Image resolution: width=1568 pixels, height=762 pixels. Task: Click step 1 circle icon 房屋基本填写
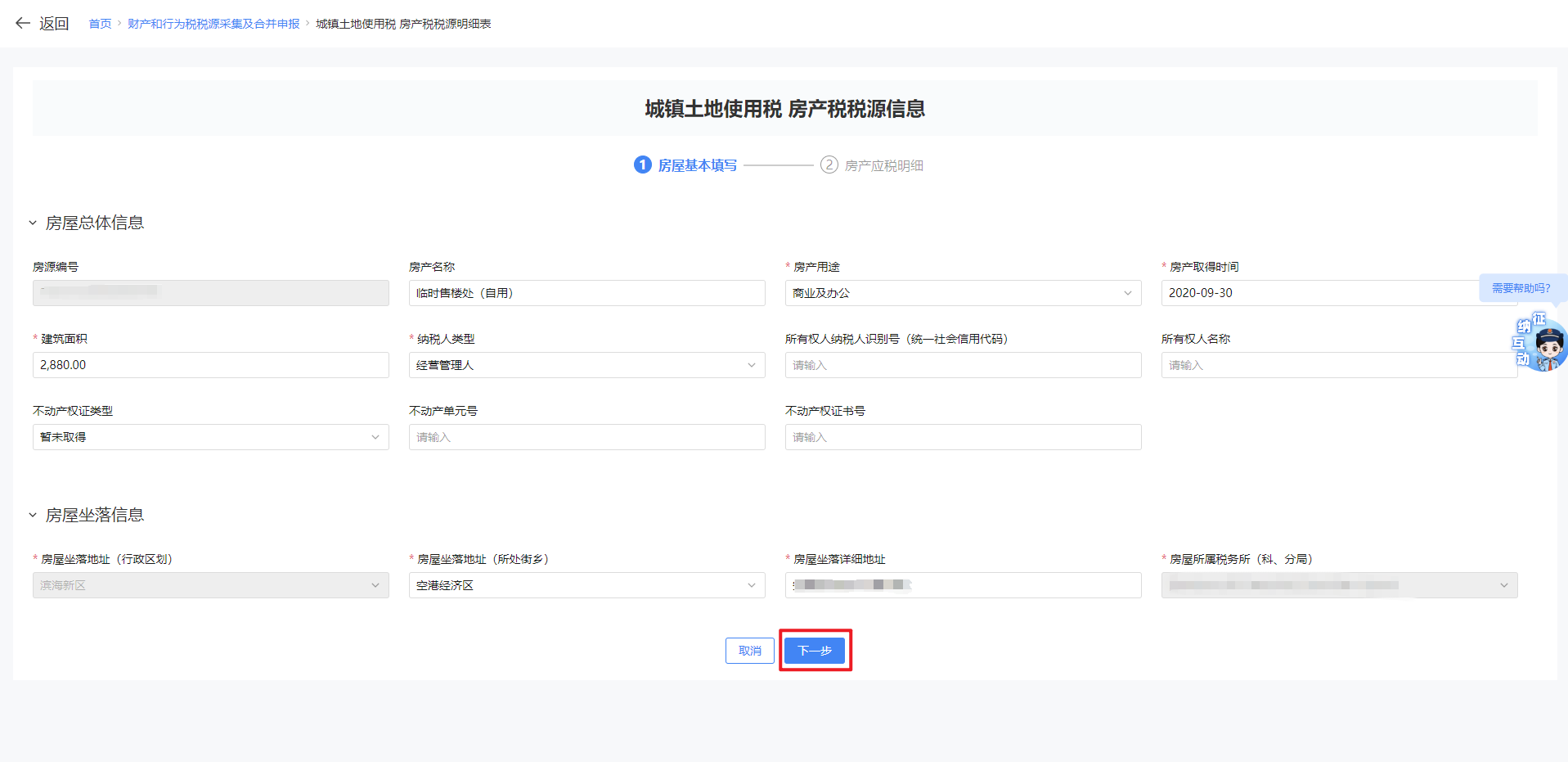[642, 165]
